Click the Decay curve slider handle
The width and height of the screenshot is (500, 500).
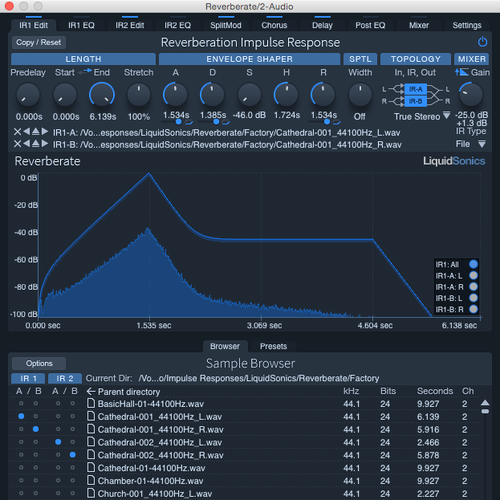tap(216, 122)
